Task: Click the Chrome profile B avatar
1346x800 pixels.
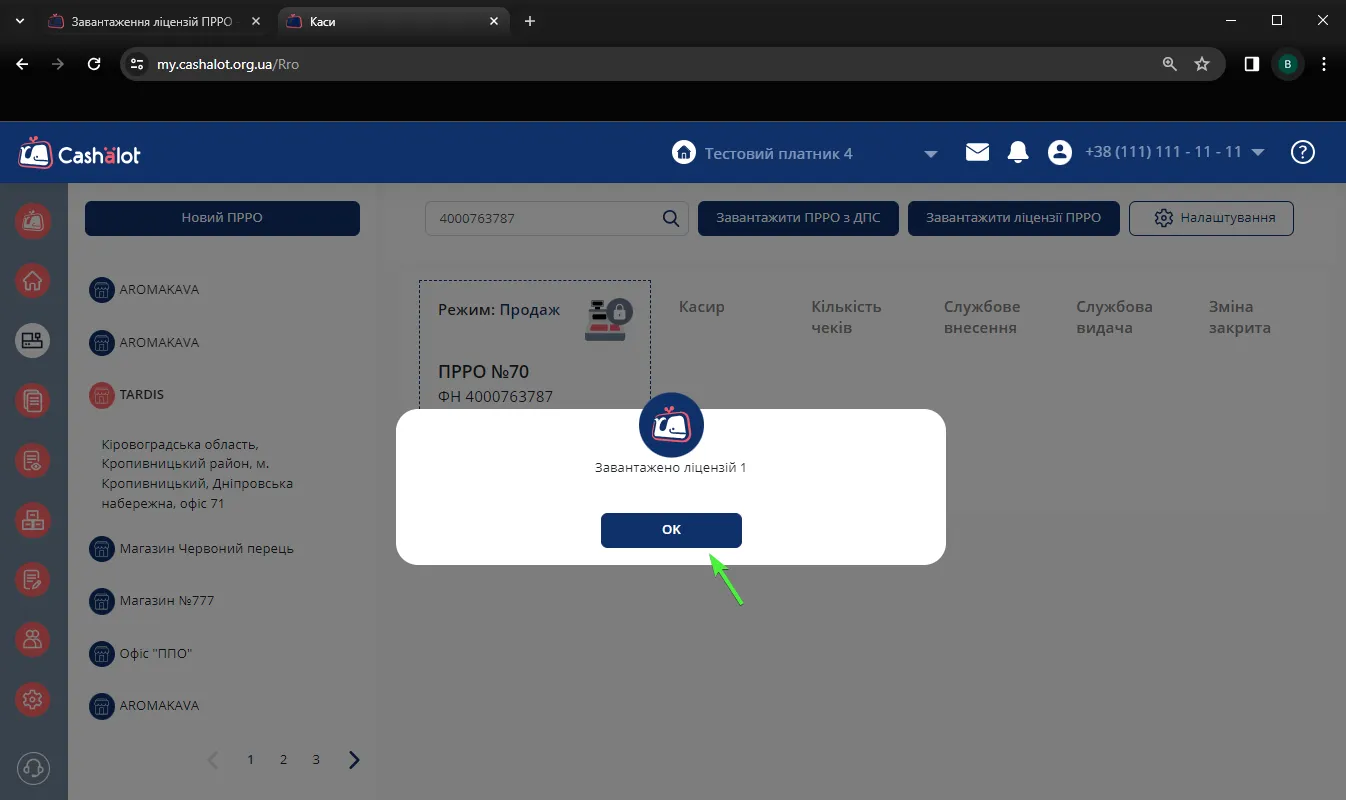Action: pyautogui.click(x=1288, y=64)
